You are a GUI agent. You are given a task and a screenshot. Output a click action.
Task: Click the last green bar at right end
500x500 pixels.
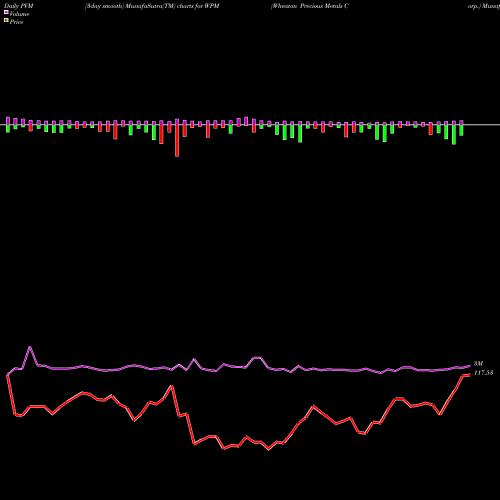(x=461, y=130)
